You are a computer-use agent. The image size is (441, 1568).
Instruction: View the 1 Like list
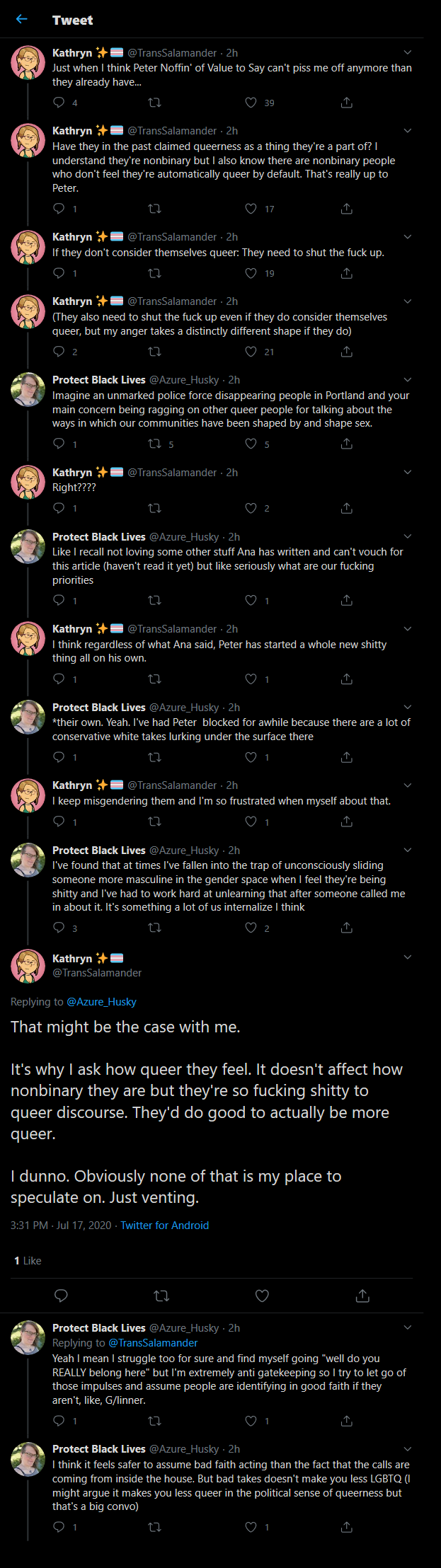click(28, 1261)
